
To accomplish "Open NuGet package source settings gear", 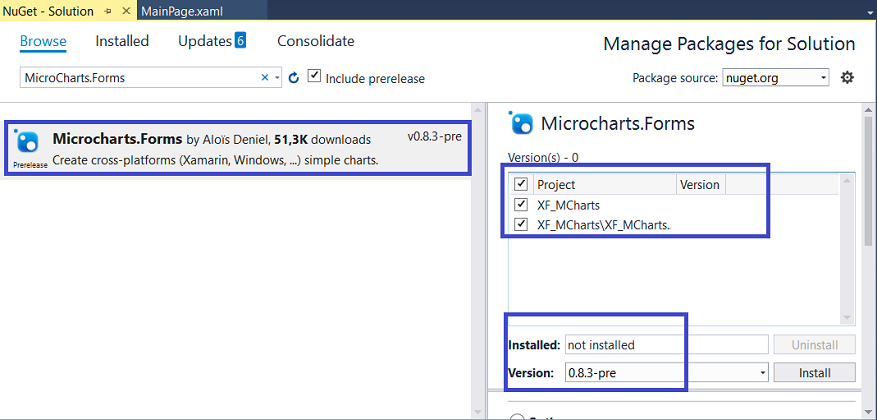I will point(848,78).
